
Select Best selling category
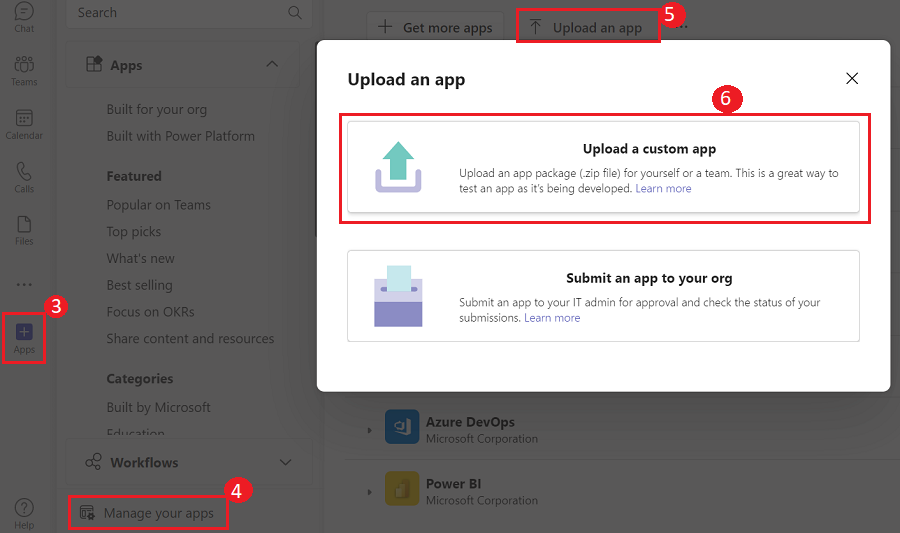(x=139, y=285)
